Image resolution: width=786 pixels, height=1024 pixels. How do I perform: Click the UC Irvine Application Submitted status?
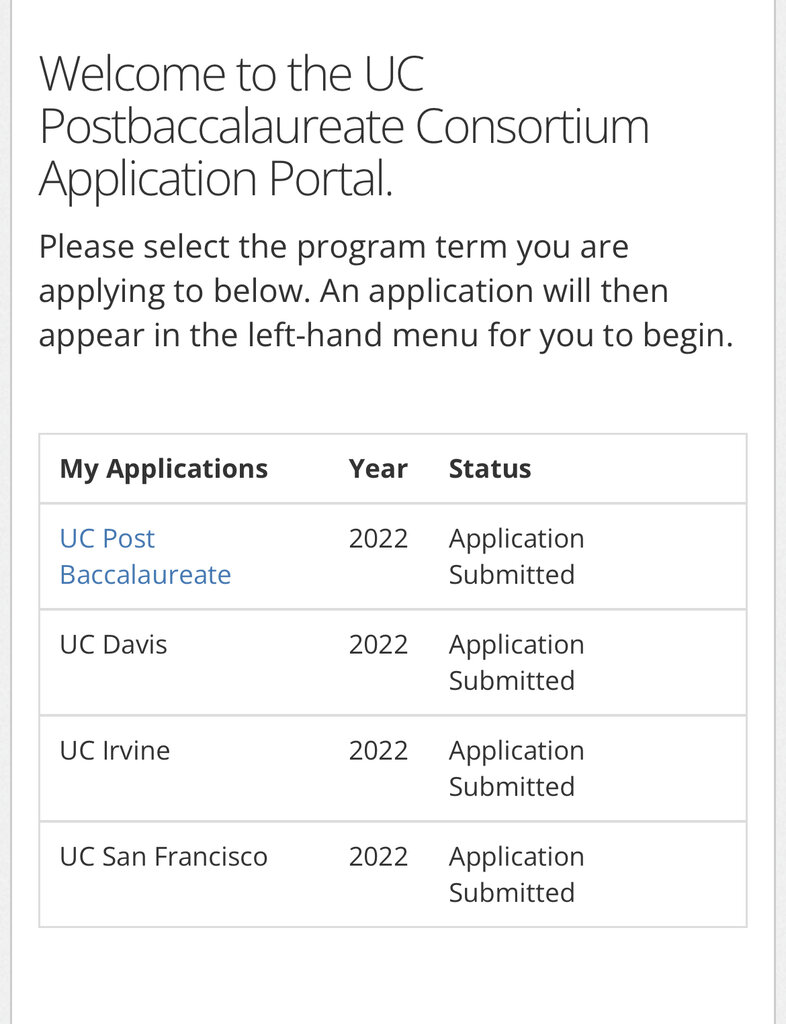click(516, 769)
